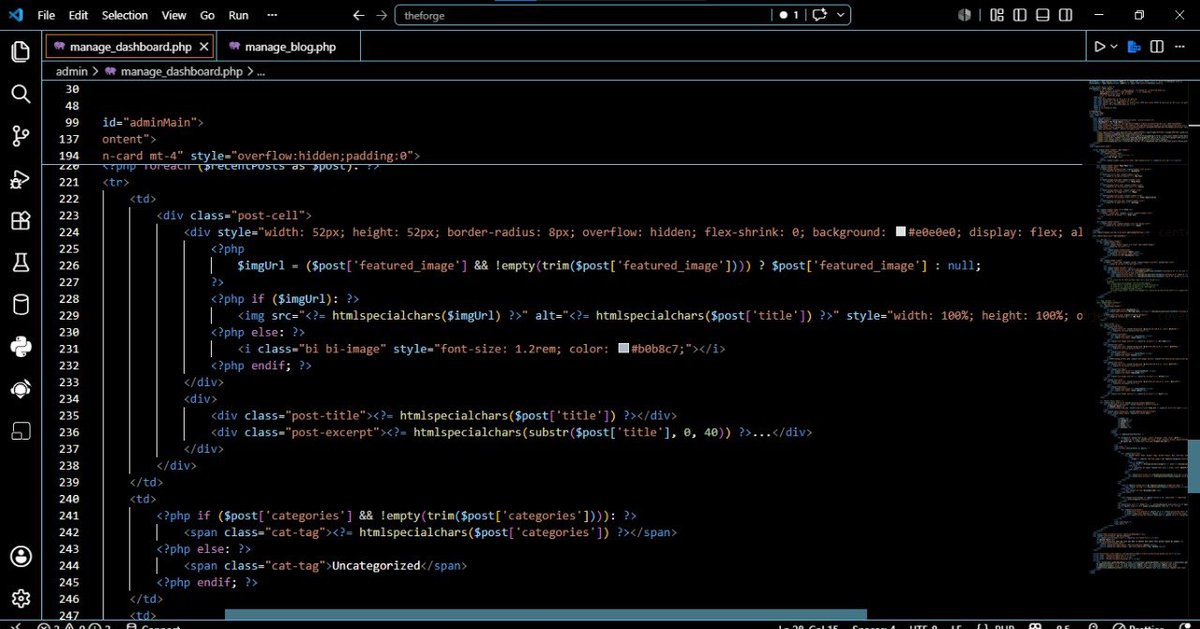
Task: Open the headset-shaped assistant view
Action: (x=20, y=389)
